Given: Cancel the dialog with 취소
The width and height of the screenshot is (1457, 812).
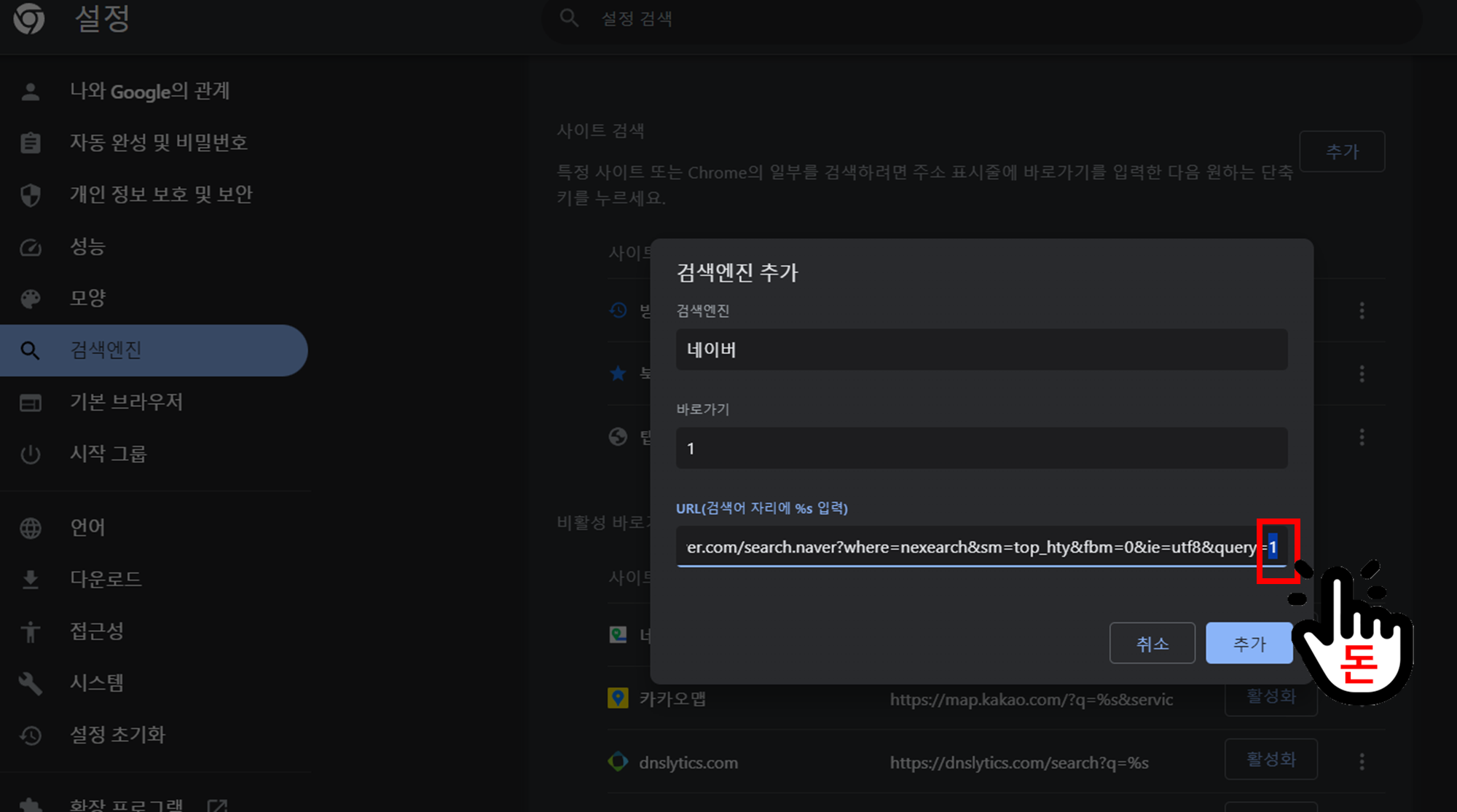Looking at the screenshot, I should 1152,643.
